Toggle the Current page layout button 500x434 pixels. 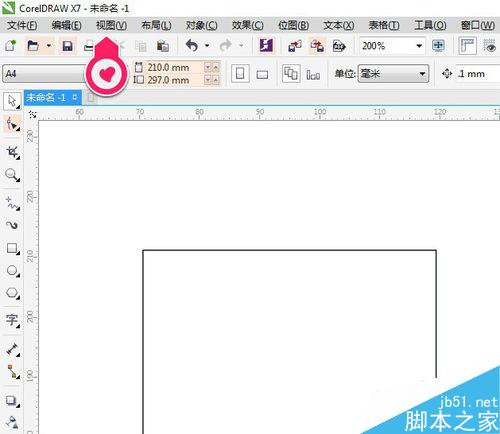[313, 75]
